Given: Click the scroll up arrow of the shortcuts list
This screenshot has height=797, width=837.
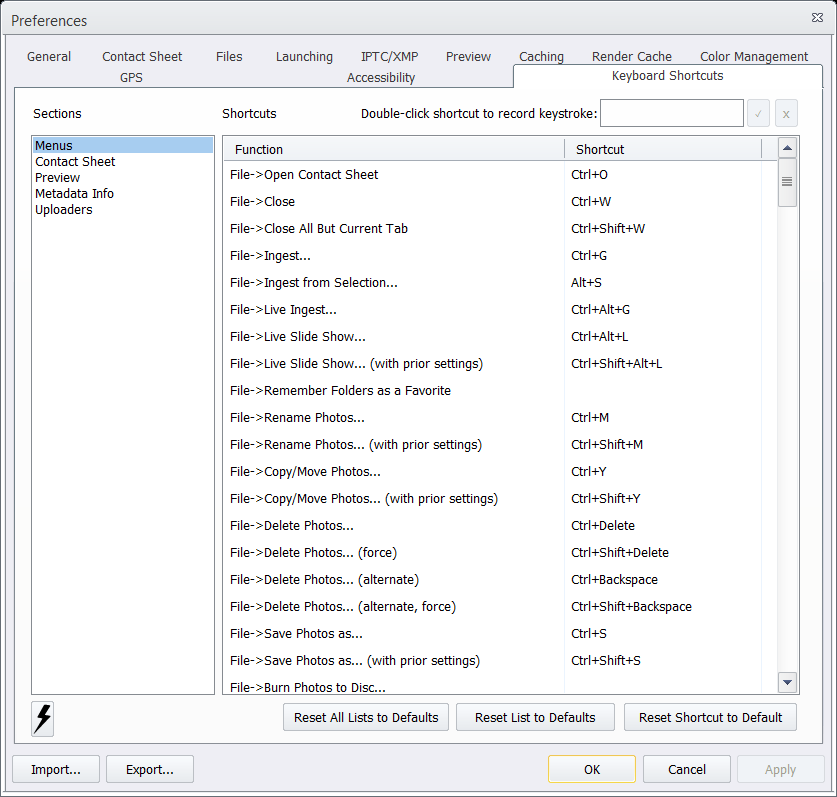Looking at the screenshot, I should (x=787, y=148).
